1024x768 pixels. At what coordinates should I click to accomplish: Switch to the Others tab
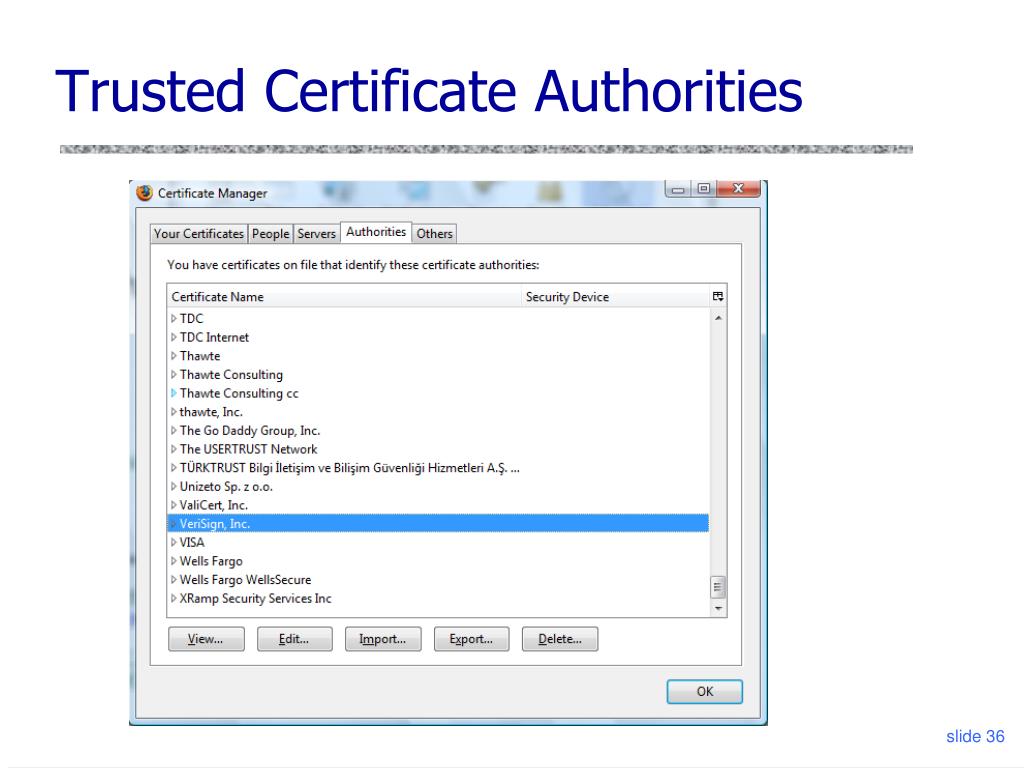[434, 234]
